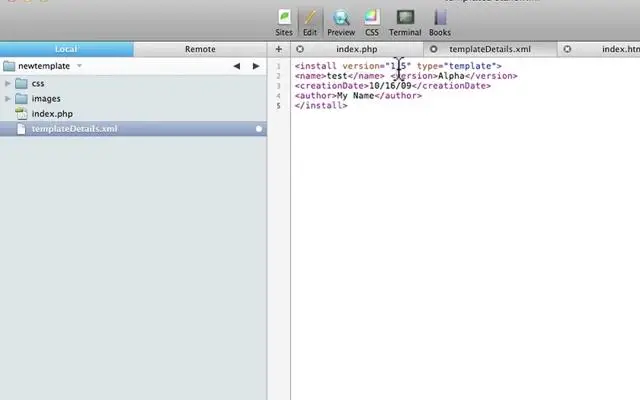This screenshot has height=400, width=640.
Task: Click the creationDate 10/16/09 code line
Action: click(x=393, y=86)
